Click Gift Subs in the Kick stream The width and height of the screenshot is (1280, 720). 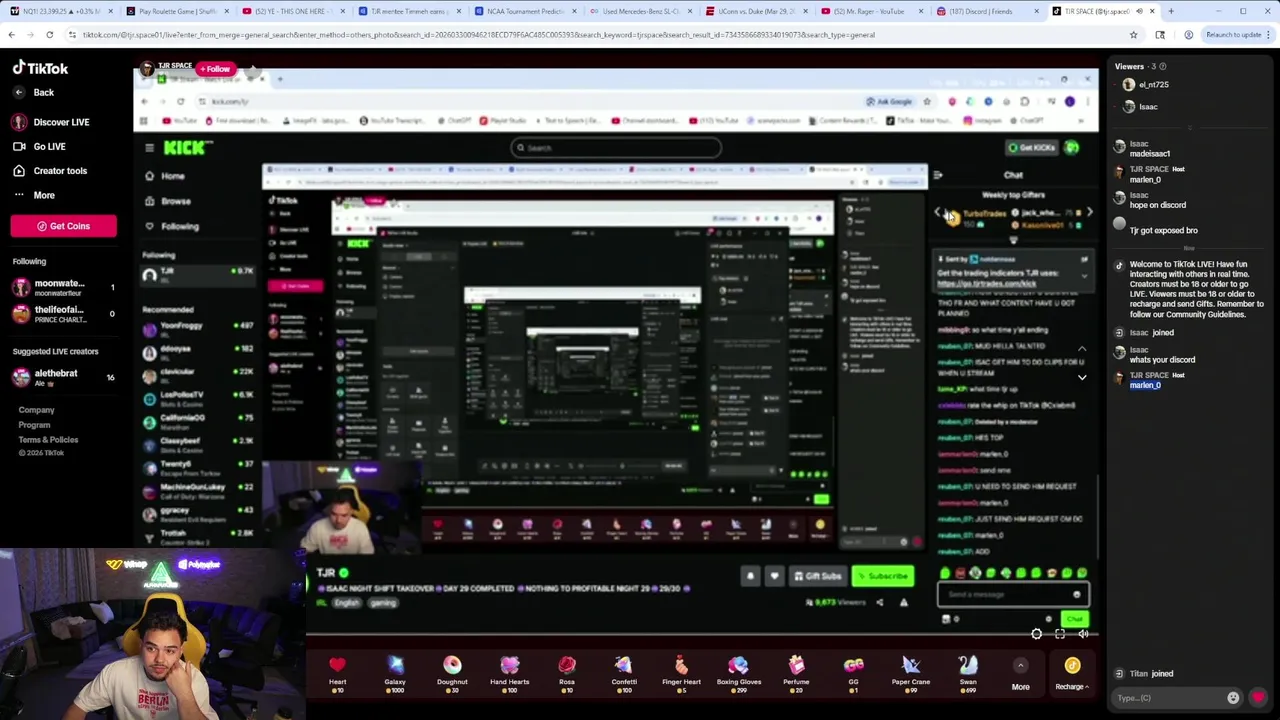(x=818, y=576)
